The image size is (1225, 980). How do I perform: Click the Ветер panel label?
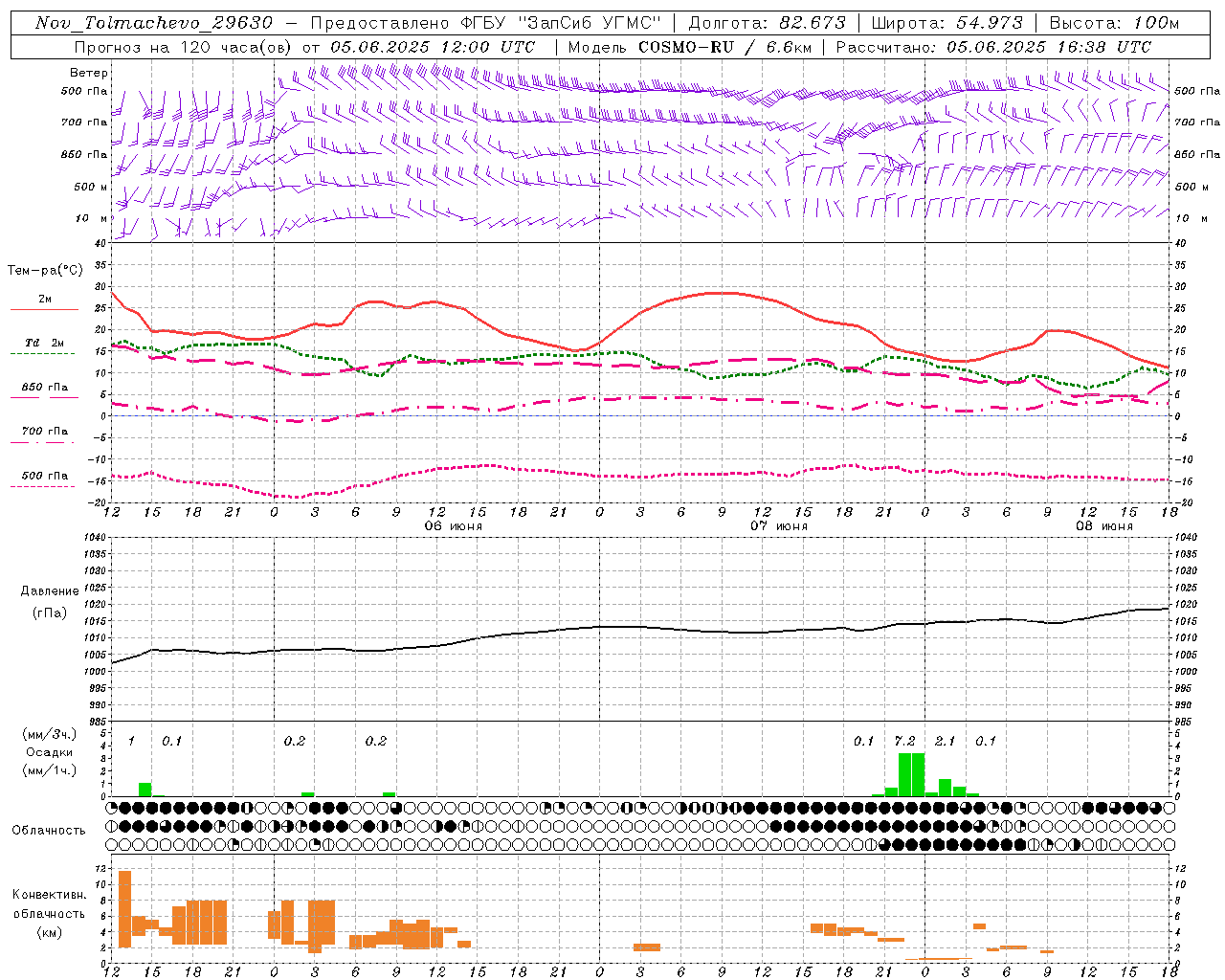tap(89, 73)
